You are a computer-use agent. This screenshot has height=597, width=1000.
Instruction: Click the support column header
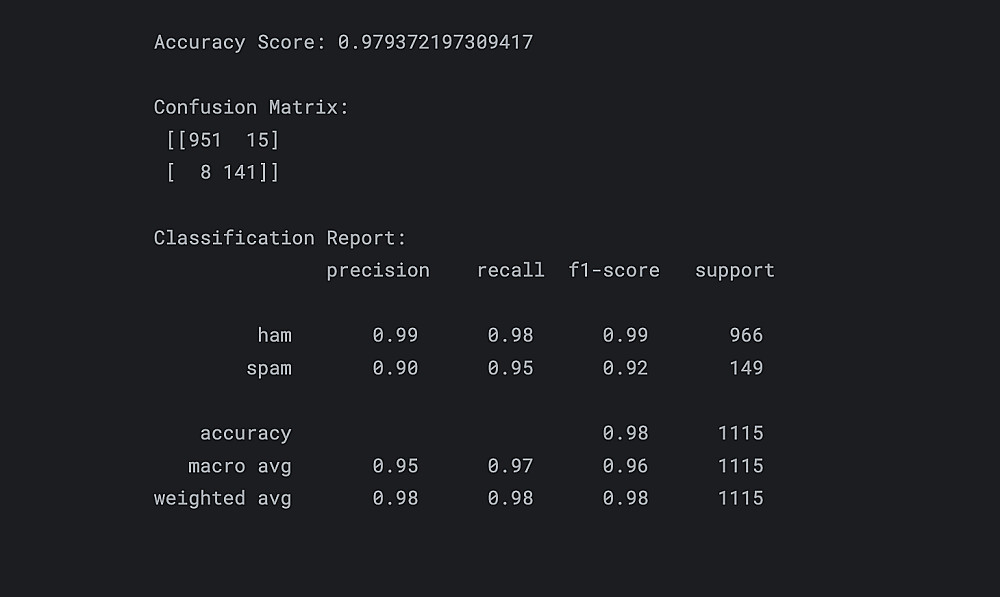[735, 270]
